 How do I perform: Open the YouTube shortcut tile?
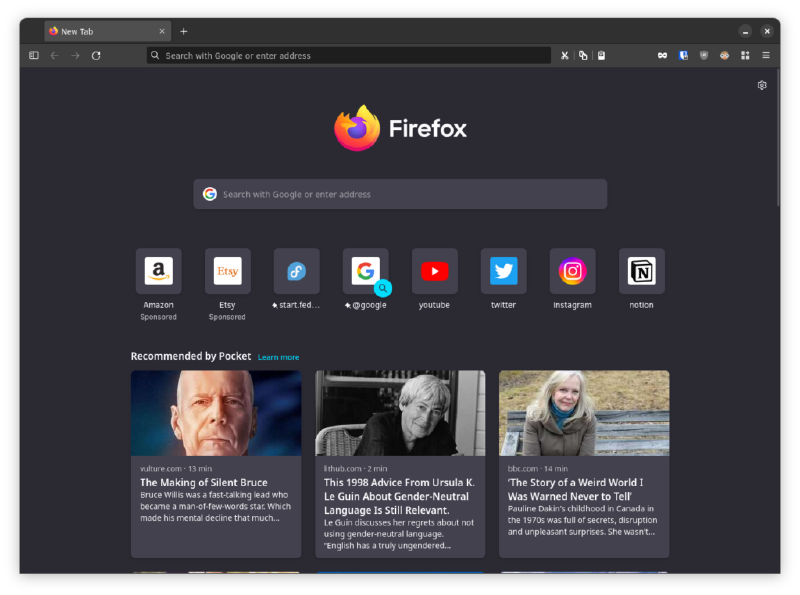434,271
